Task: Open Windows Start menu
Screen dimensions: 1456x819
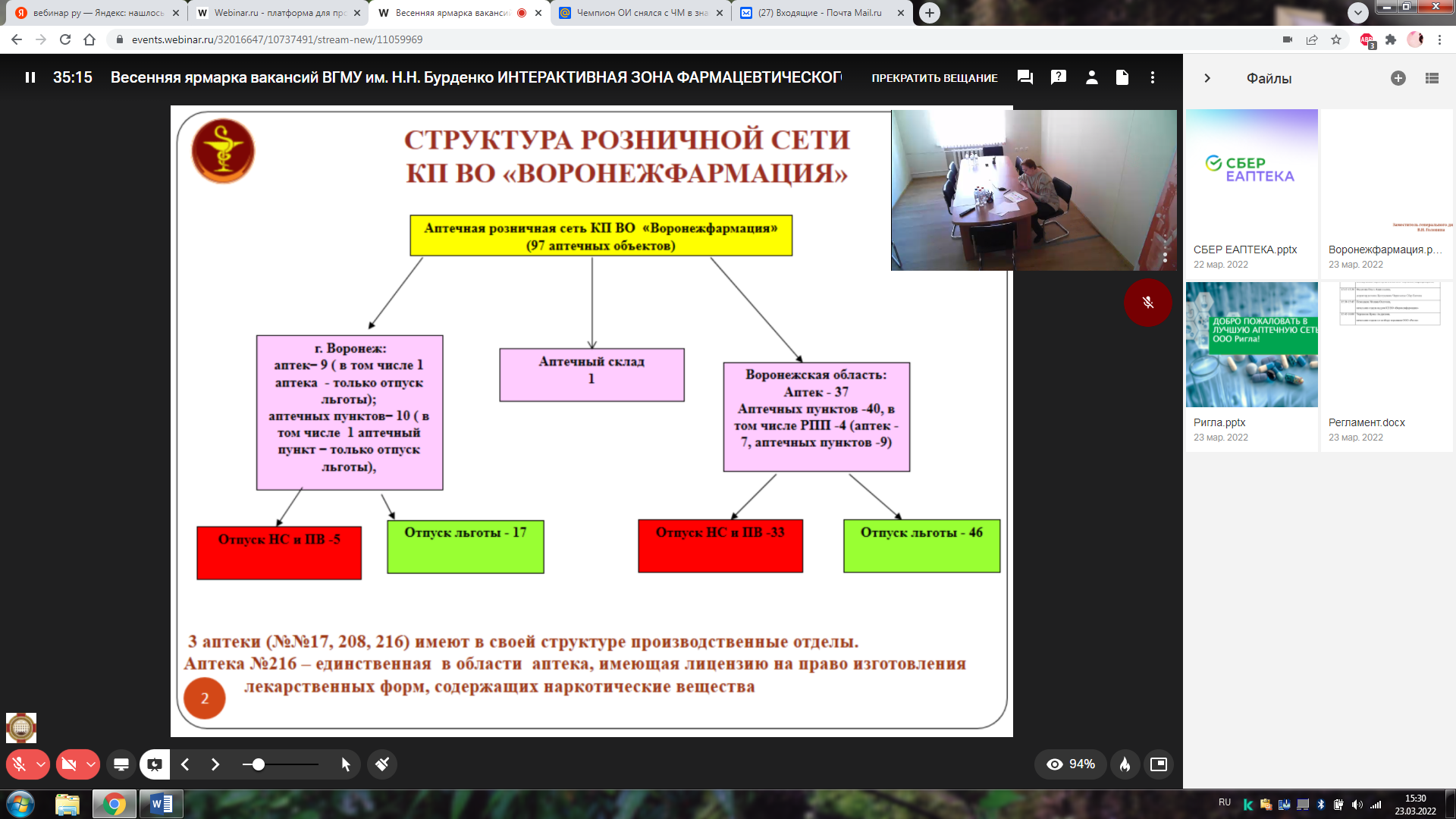Action: click(20, 804)
